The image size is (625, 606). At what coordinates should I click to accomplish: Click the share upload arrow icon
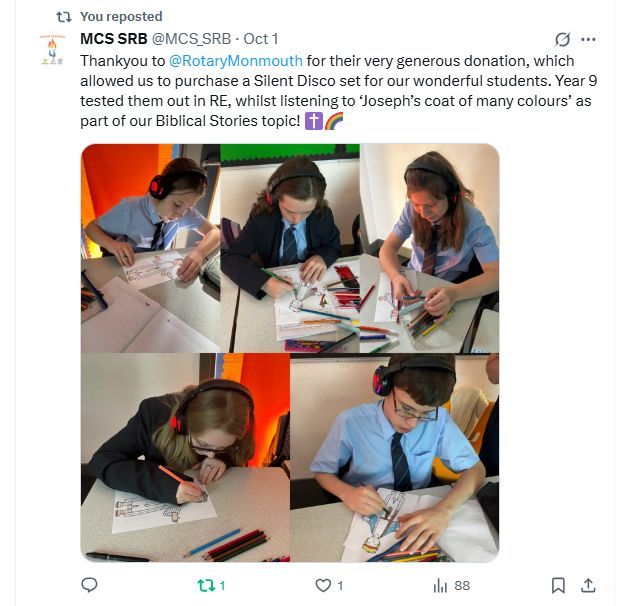(x=588, y=585)
